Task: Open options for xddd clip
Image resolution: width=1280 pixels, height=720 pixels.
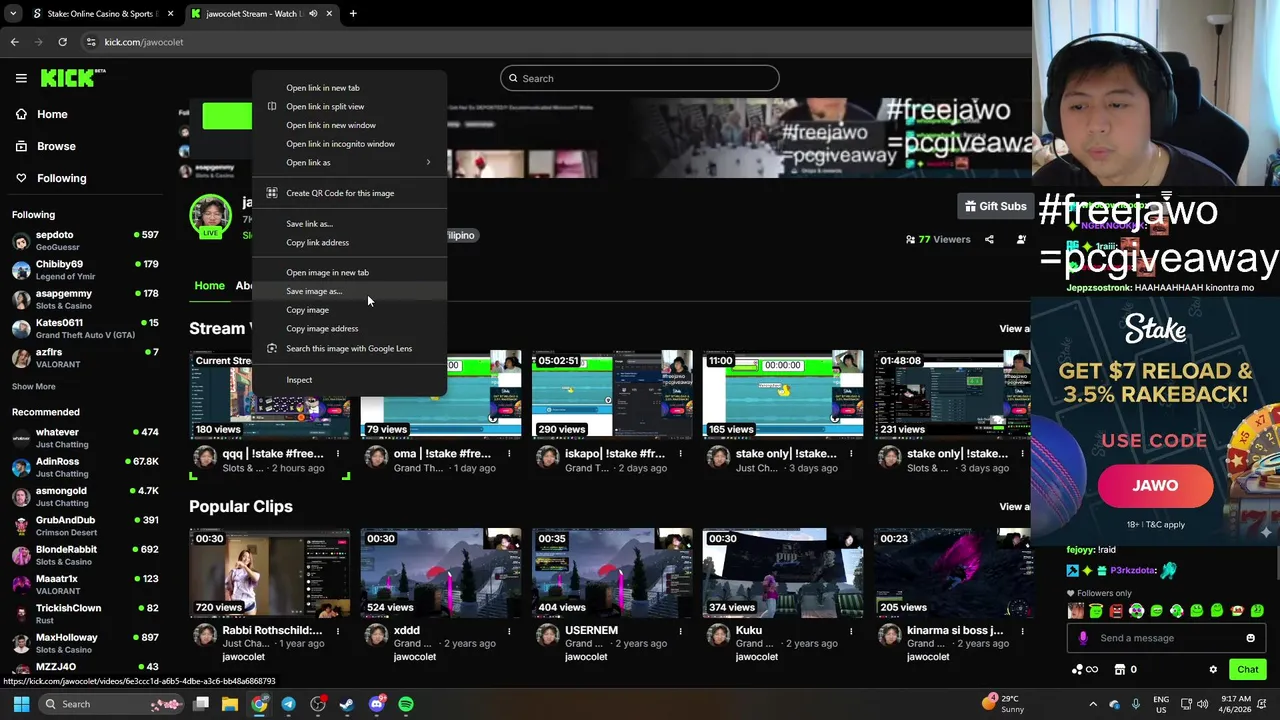Action: point(509,631)
